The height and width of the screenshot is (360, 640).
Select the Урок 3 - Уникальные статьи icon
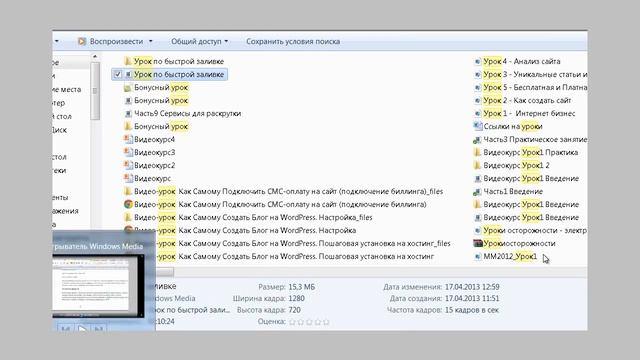[477, 74]
